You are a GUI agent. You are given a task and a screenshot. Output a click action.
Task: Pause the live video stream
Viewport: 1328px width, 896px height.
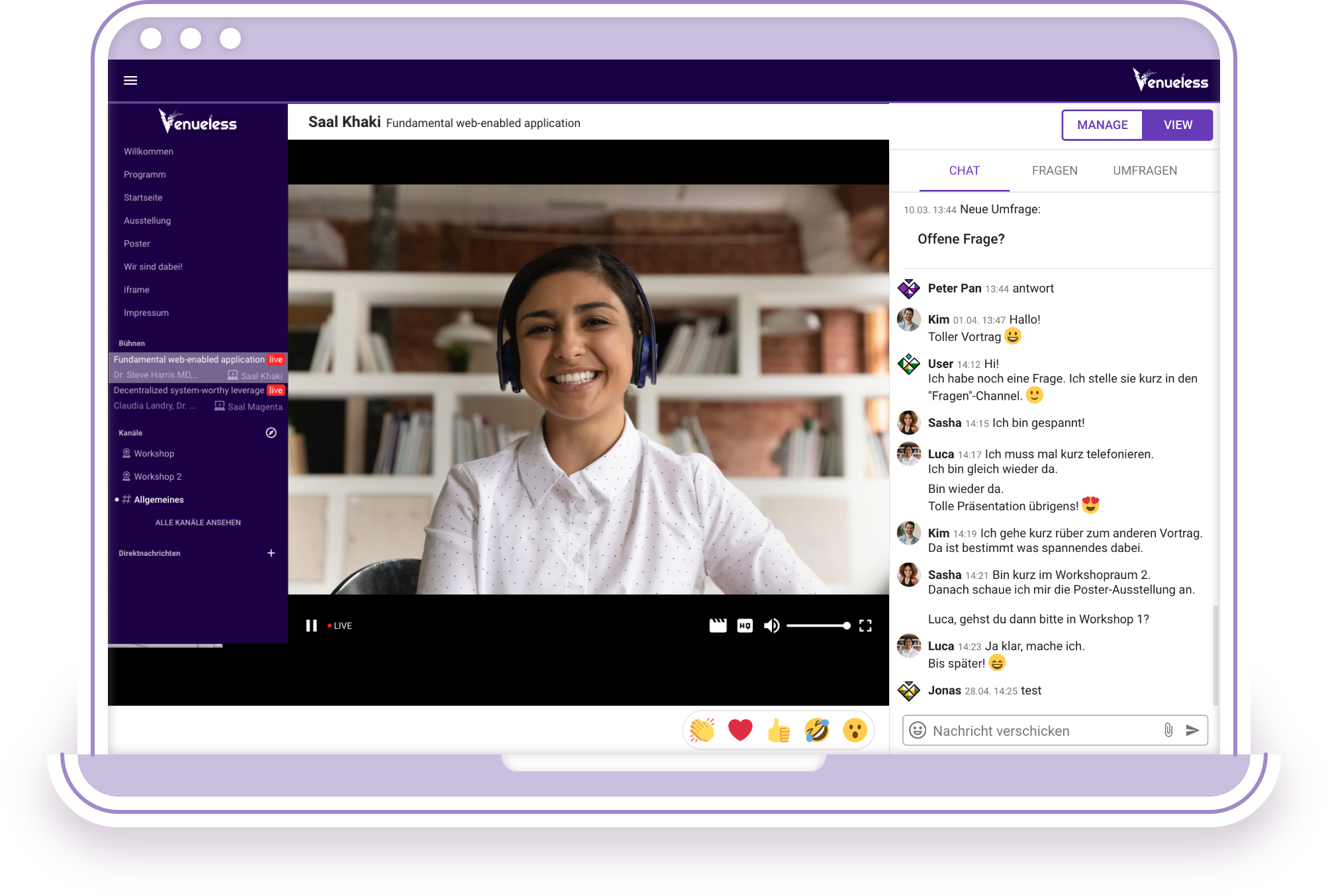tap(311, 625)
